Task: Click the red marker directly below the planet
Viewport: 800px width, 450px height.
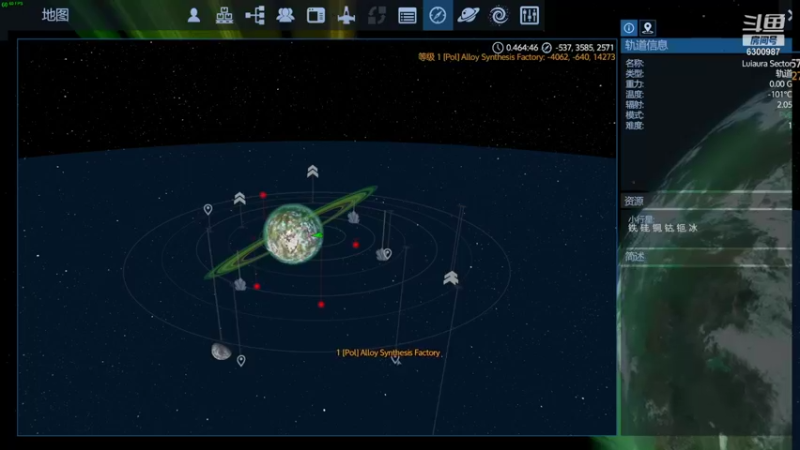Action: [321, 305]
